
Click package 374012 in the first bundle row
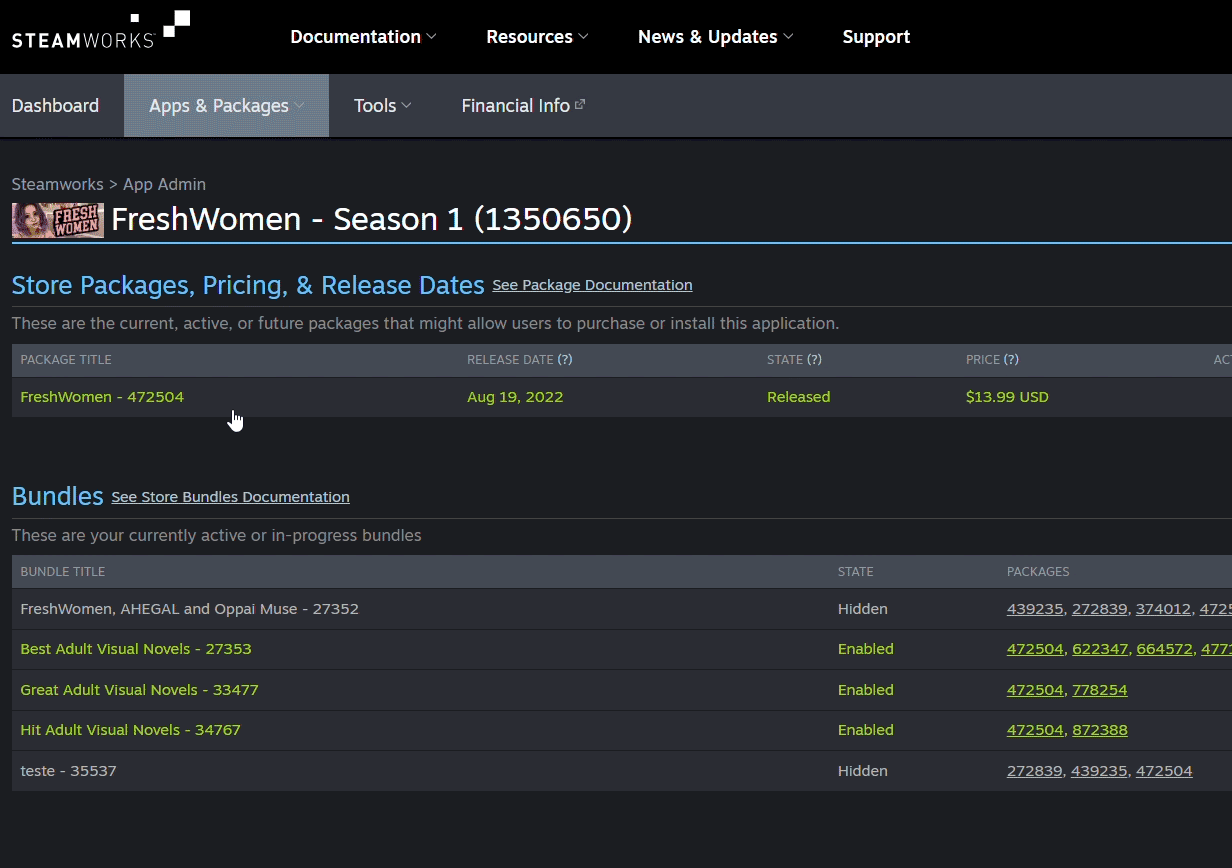(1163, 609)
